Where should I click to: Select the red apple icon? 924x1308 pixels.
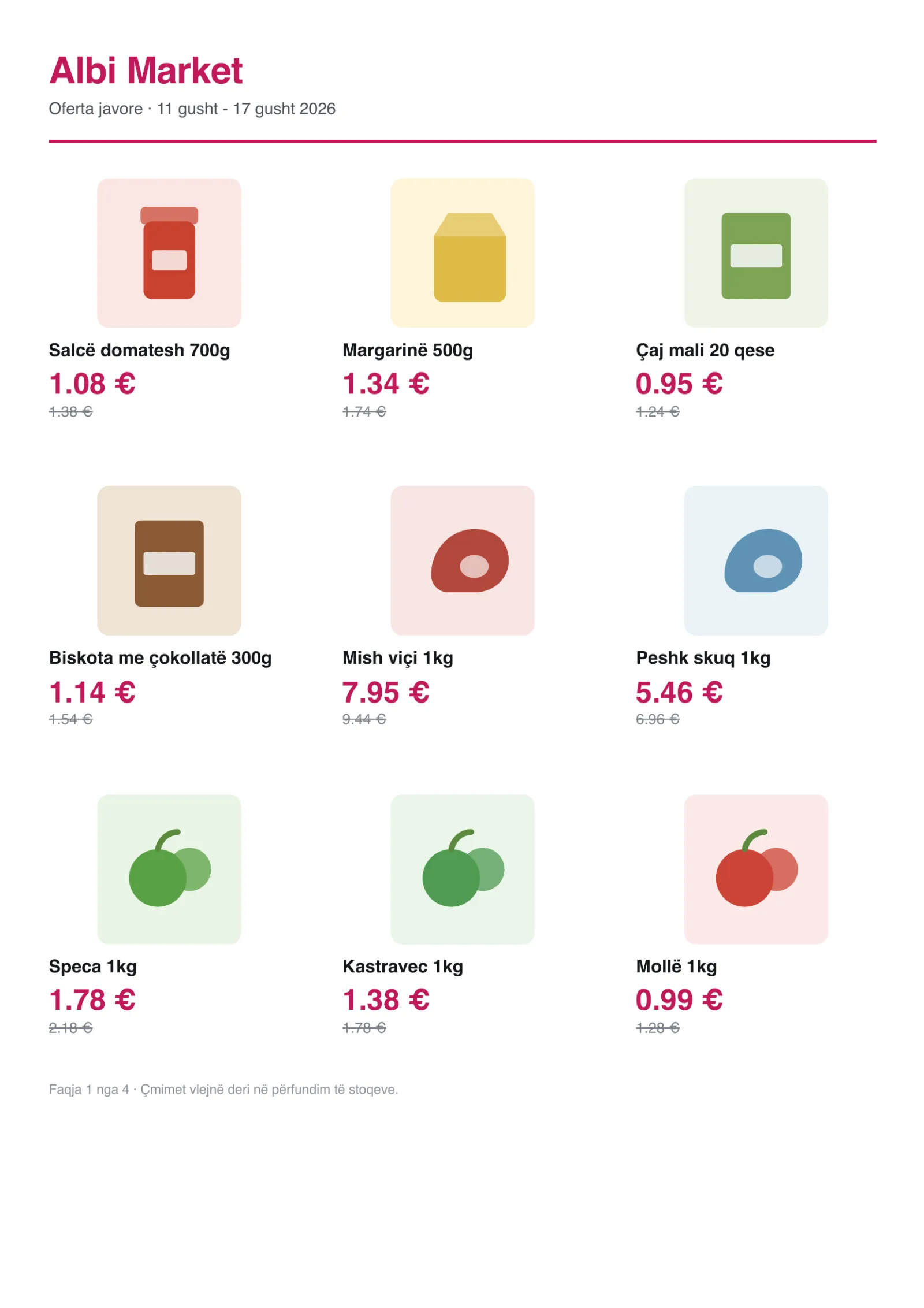point(755,868)
